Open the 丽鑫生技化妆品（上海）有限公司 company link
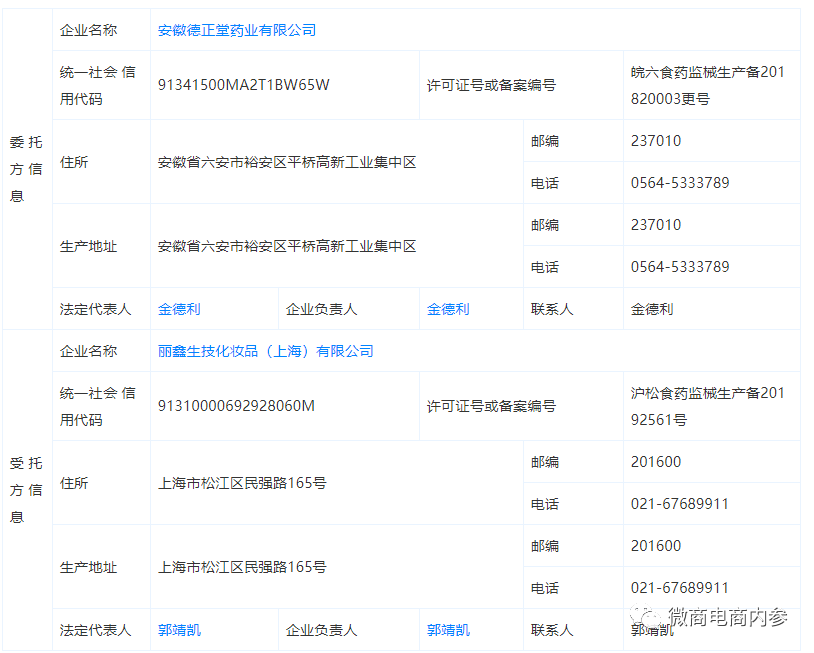 click(x=265, y=351)
